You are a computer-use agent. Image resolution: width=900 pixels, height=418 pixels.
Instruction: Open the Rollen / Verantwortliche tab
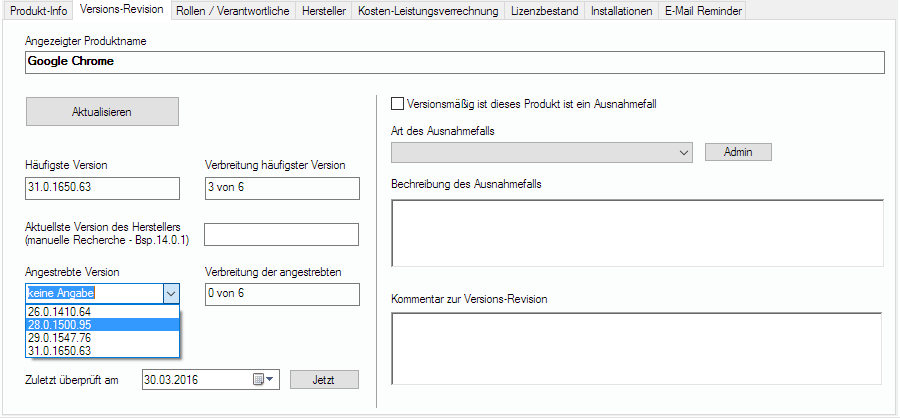coord(232,11)
